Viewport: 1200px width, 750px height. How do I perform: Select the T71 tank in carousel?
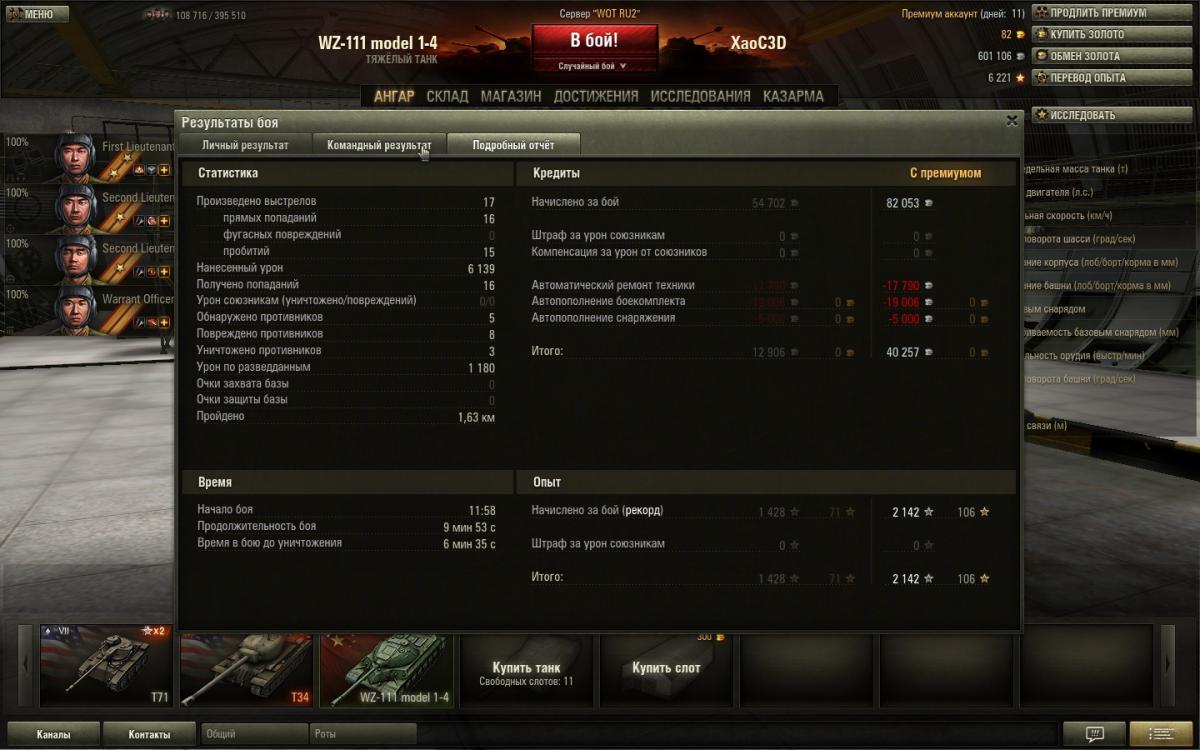(107, 665)
